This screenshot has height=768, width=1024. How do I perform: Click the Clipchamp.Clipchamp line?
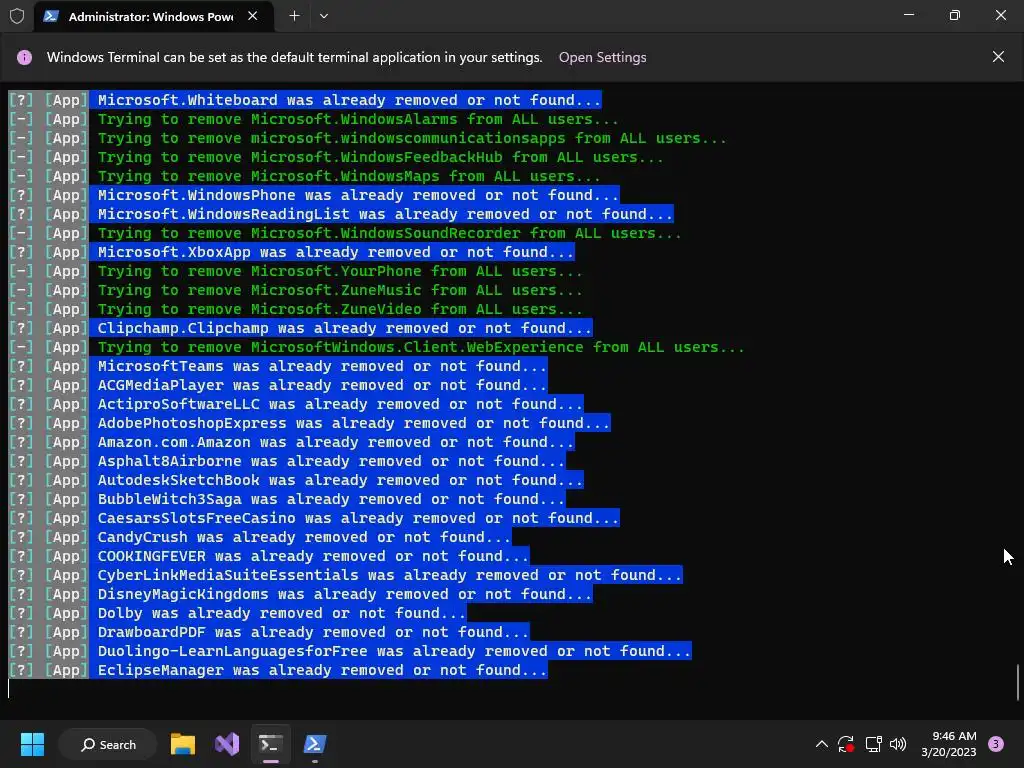300,328
